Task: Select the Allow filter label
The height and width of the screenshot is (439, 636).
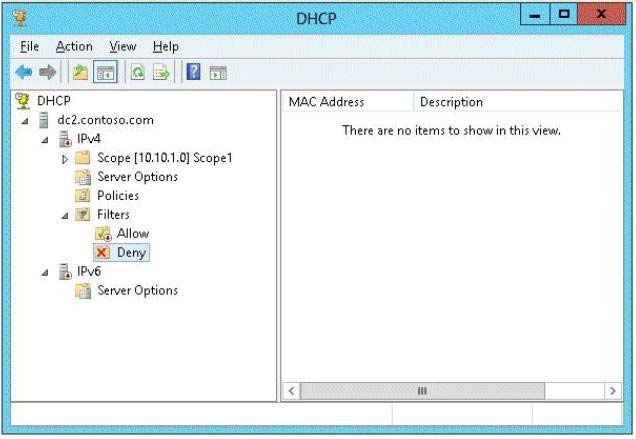Action: click(x=133, y=233)
